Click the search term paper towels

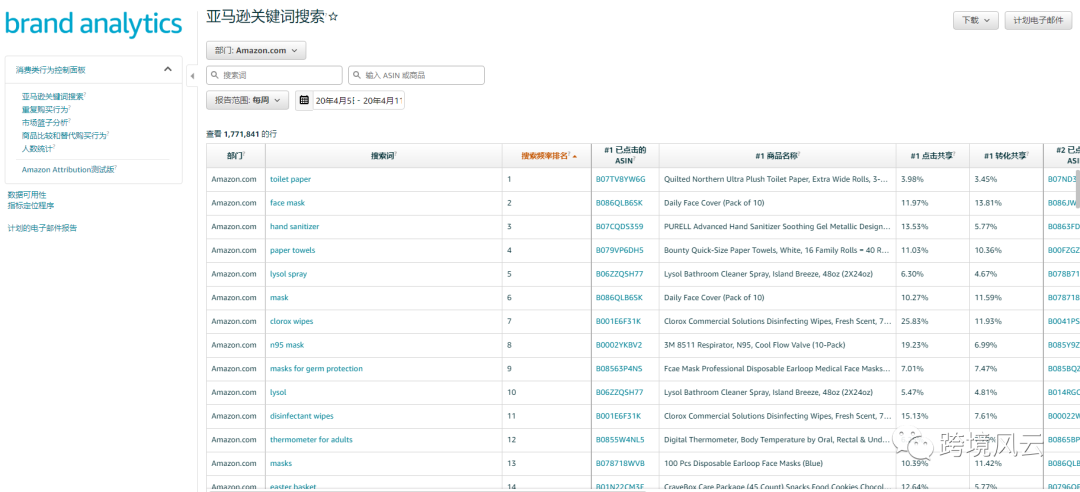pos(292,250)
